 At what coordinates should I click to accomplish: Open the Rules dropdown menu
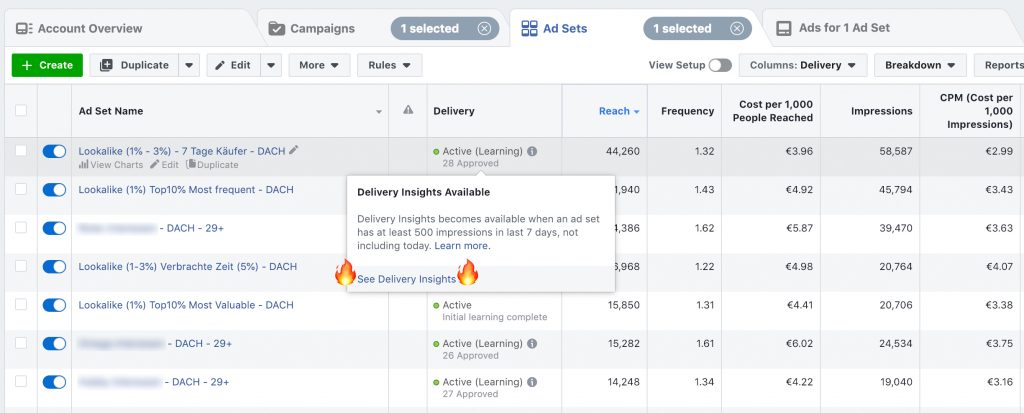389,65
